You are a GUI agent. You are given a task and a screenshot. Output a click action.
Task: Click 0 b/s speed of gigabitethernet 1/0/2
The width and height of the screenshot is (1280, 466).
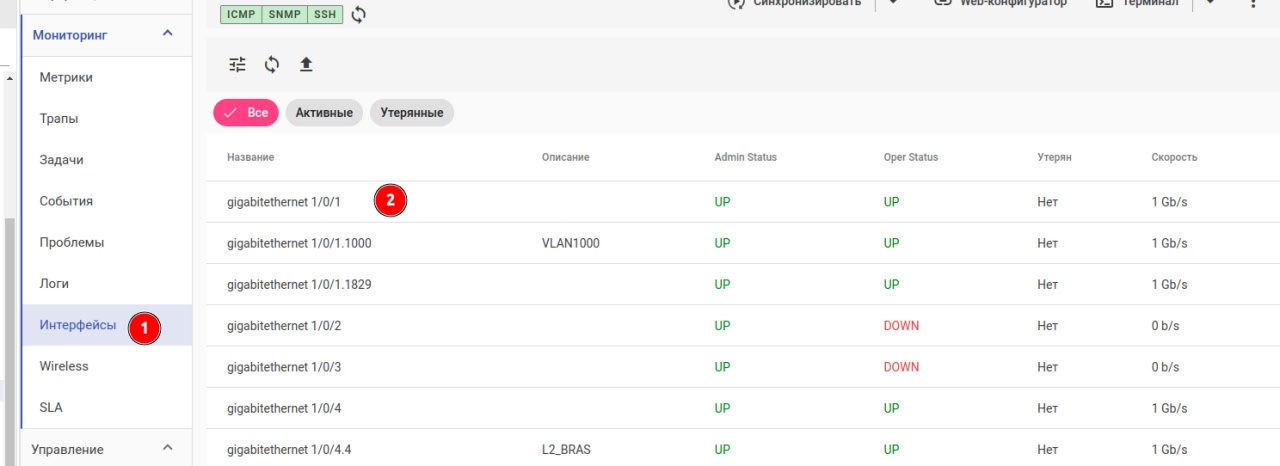pos(1167,326)
